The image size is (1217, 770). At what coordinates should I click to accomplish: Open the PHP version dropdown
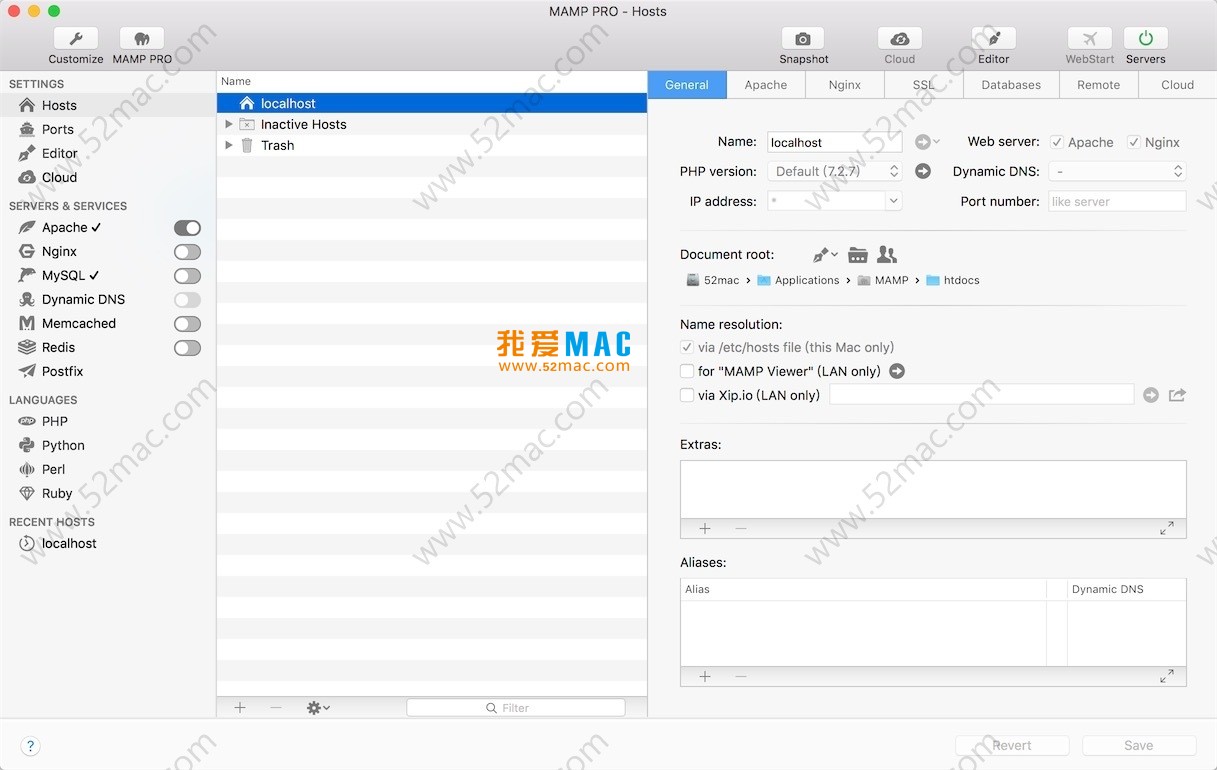pyautogui.click(x=835, y=171)
